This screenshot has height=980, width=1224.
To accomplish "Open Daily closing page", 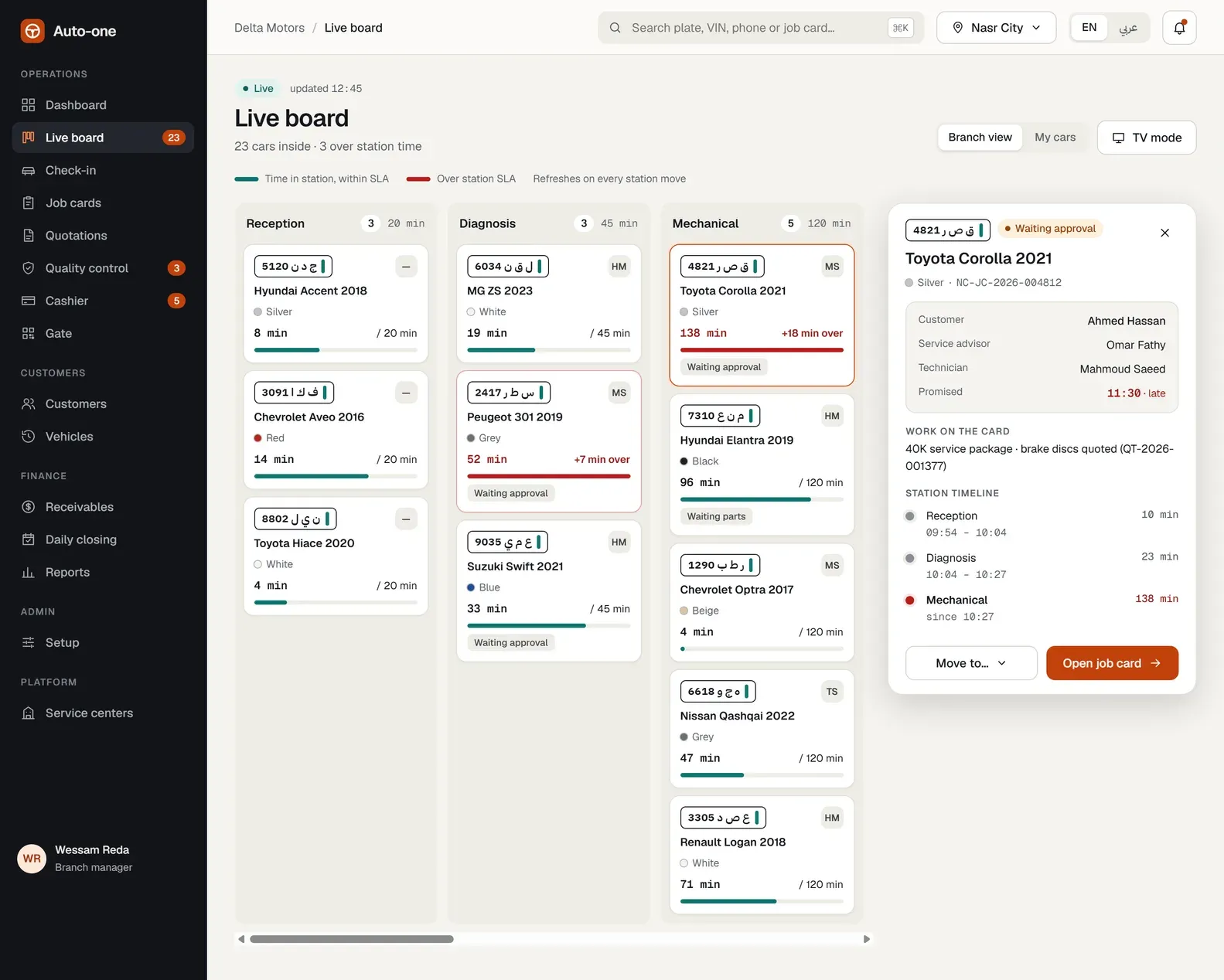I will pyautogui.click(x=103, y=539).
